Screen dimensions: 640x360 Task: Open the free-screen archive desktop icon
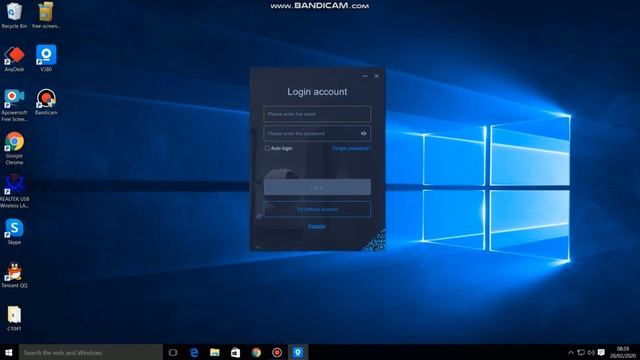[46, 16]
